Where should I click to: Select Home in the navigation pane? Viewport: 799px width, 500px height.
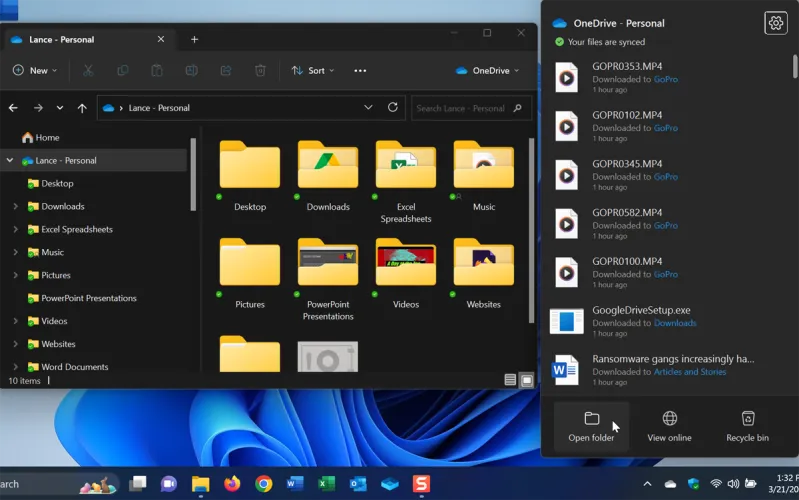[47, 138]
